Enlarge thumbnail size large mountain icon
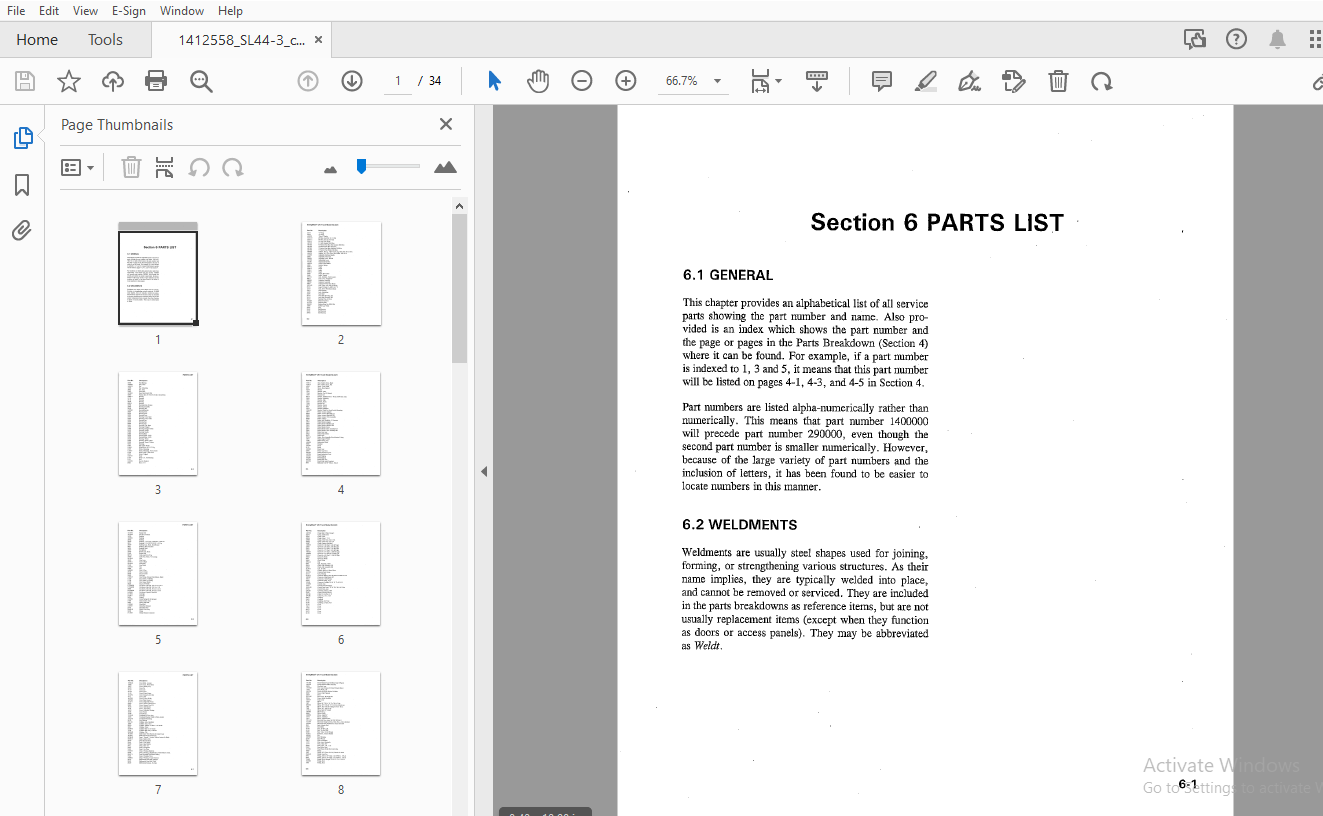Screen dimensions: 1323x816 [x=446, y=167]
